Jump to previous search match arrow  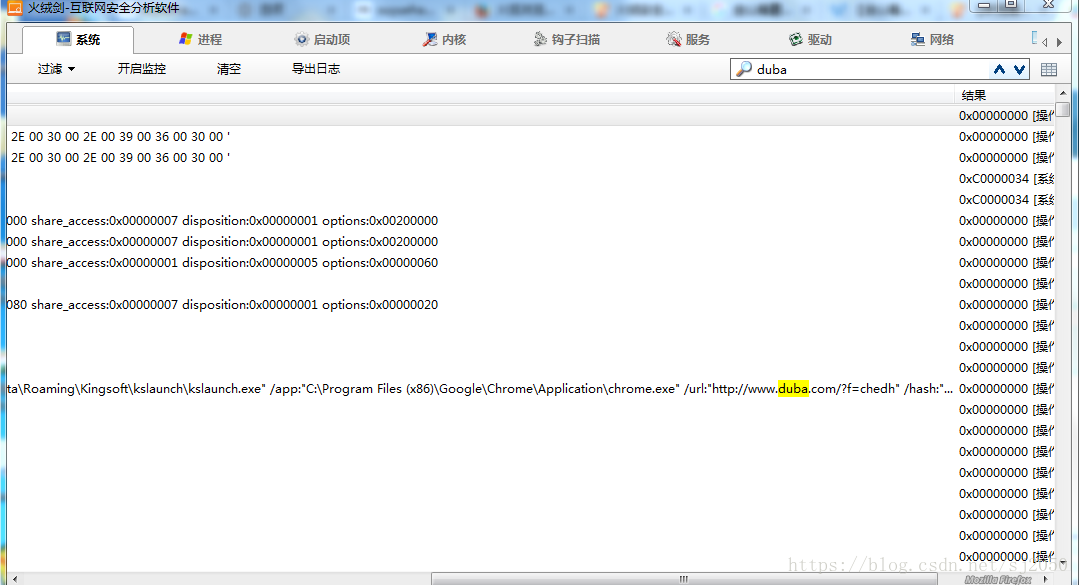[x=999, y=69]
